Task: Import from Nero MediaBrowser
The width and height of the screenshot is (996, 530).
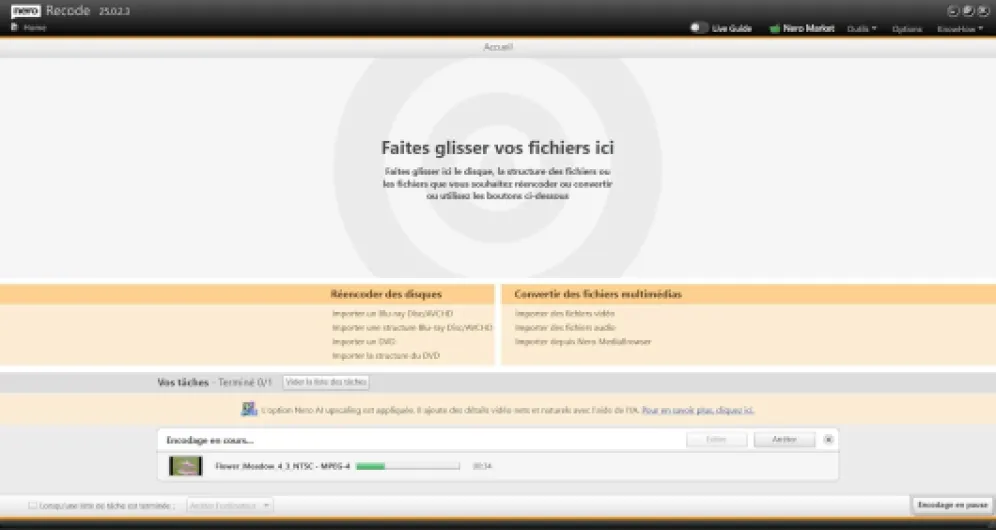Action: [582, 341]
